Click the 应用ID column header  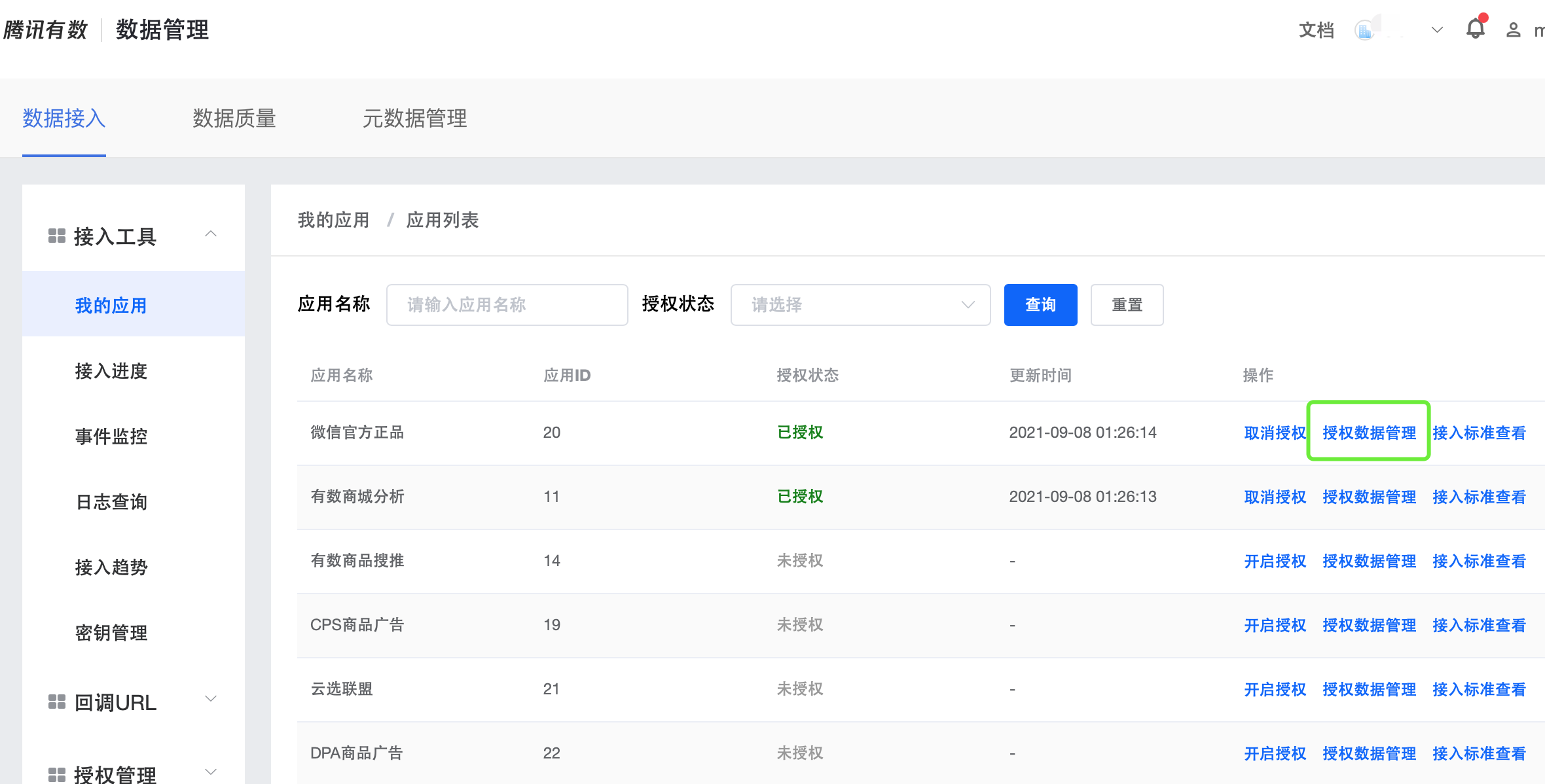pos(567,375)
